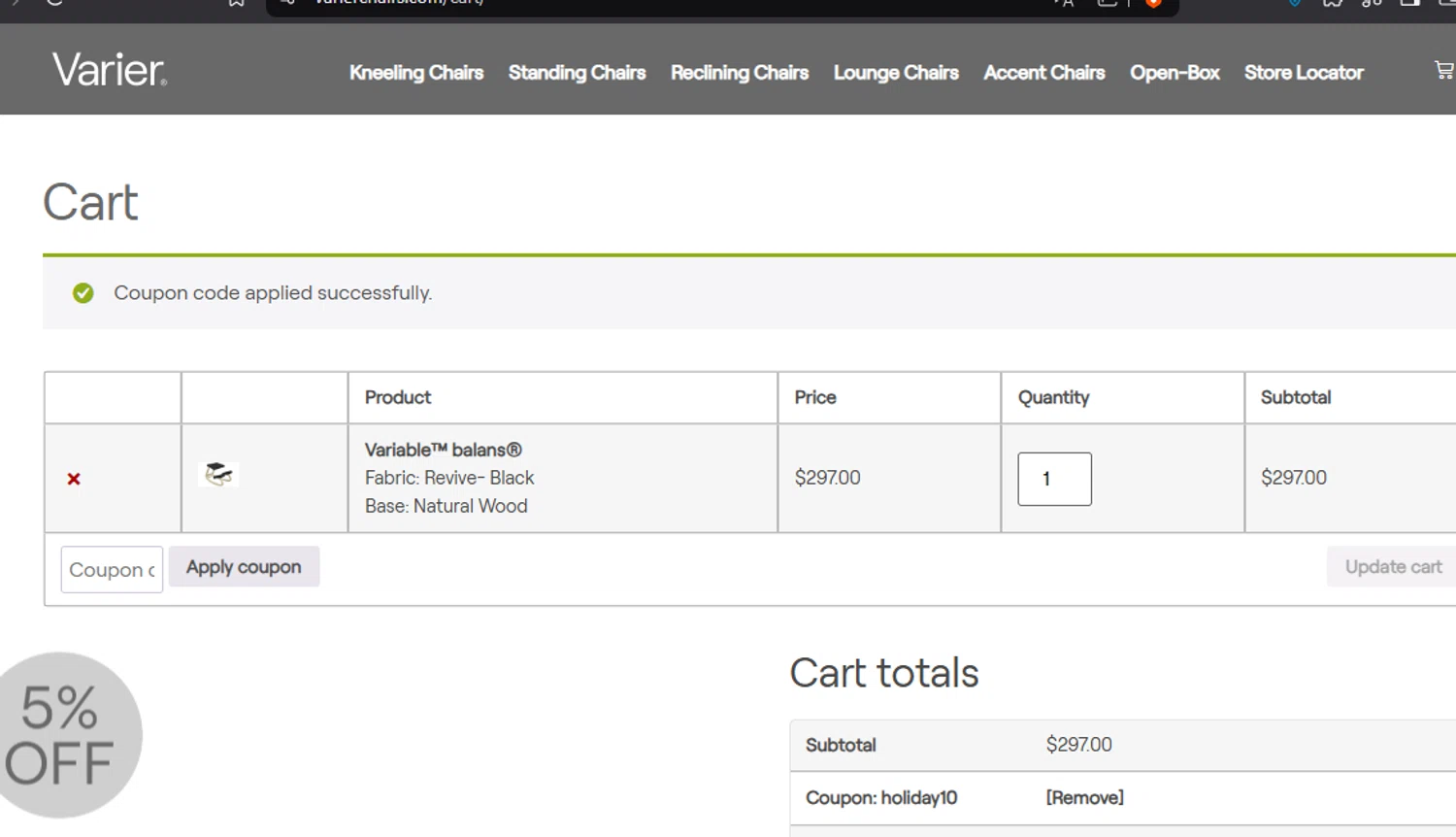Screen dimensions: 1456x837
Task: Click the Apply coupon button
Action: pos(244,567)
